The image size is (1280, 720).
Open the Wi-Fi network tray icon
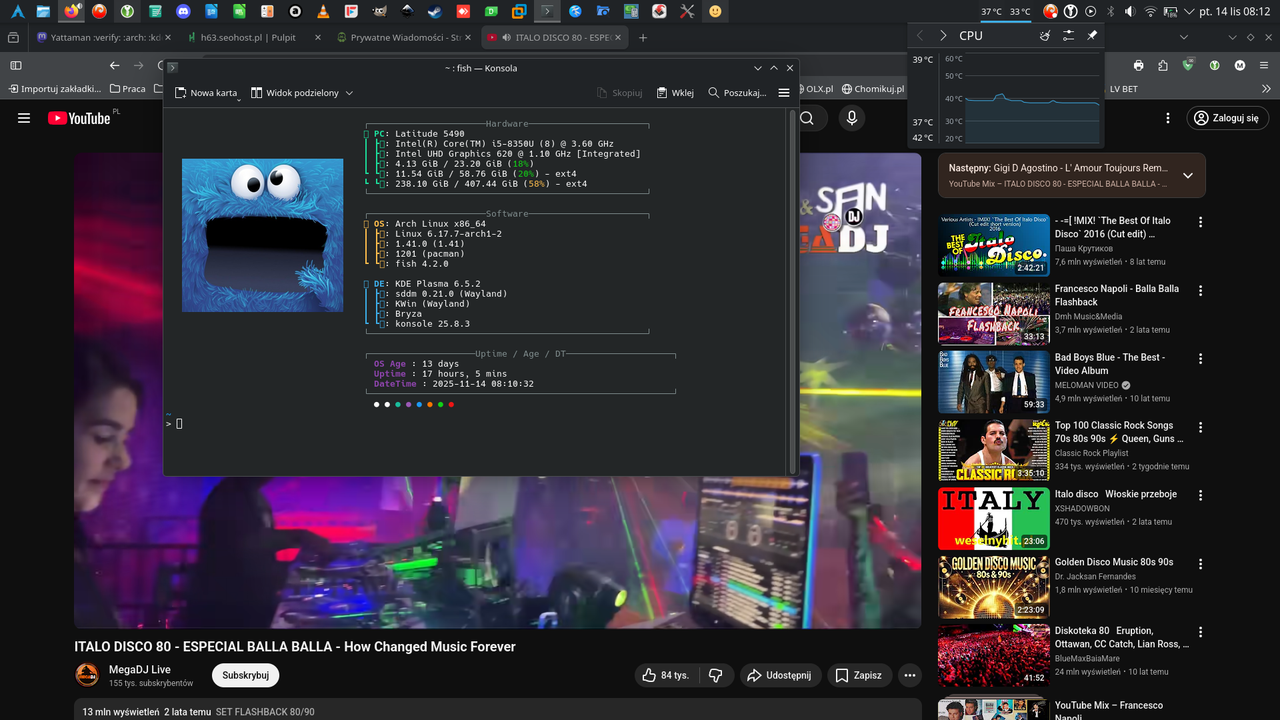(x=1150, y=12)
